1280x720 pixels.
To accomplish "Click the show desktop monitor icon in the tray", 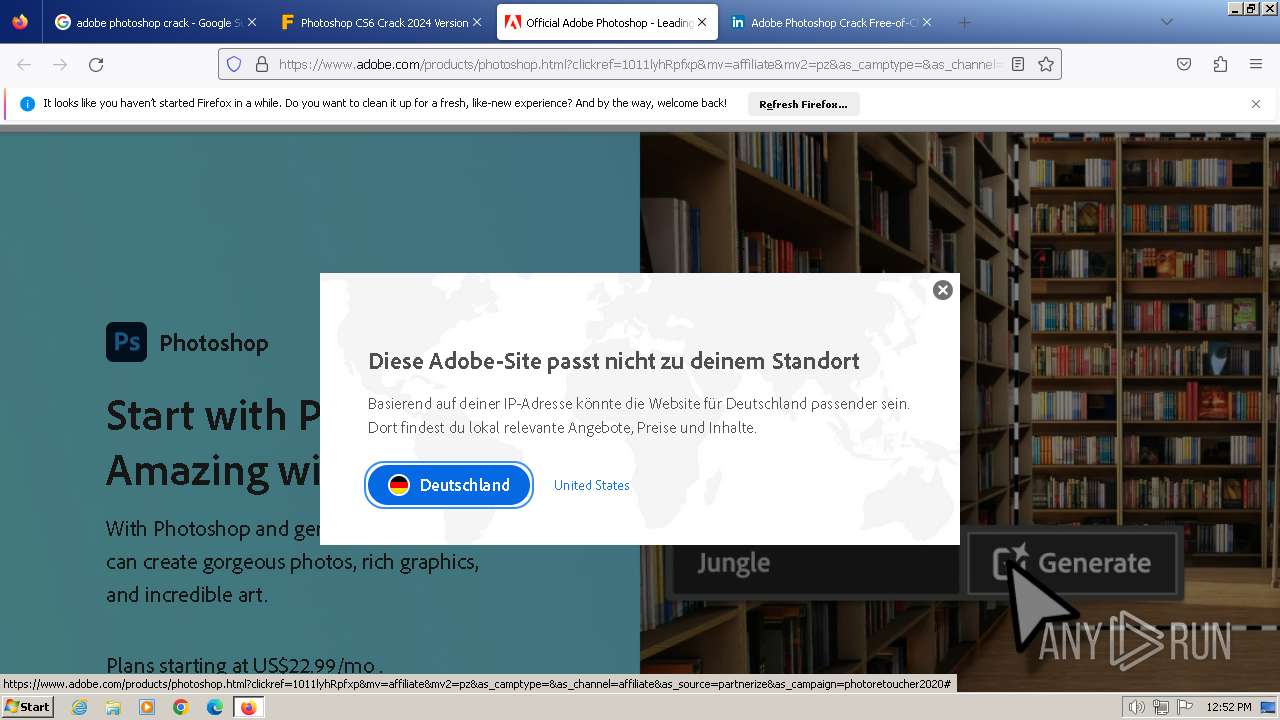I will pos(1267,707).
